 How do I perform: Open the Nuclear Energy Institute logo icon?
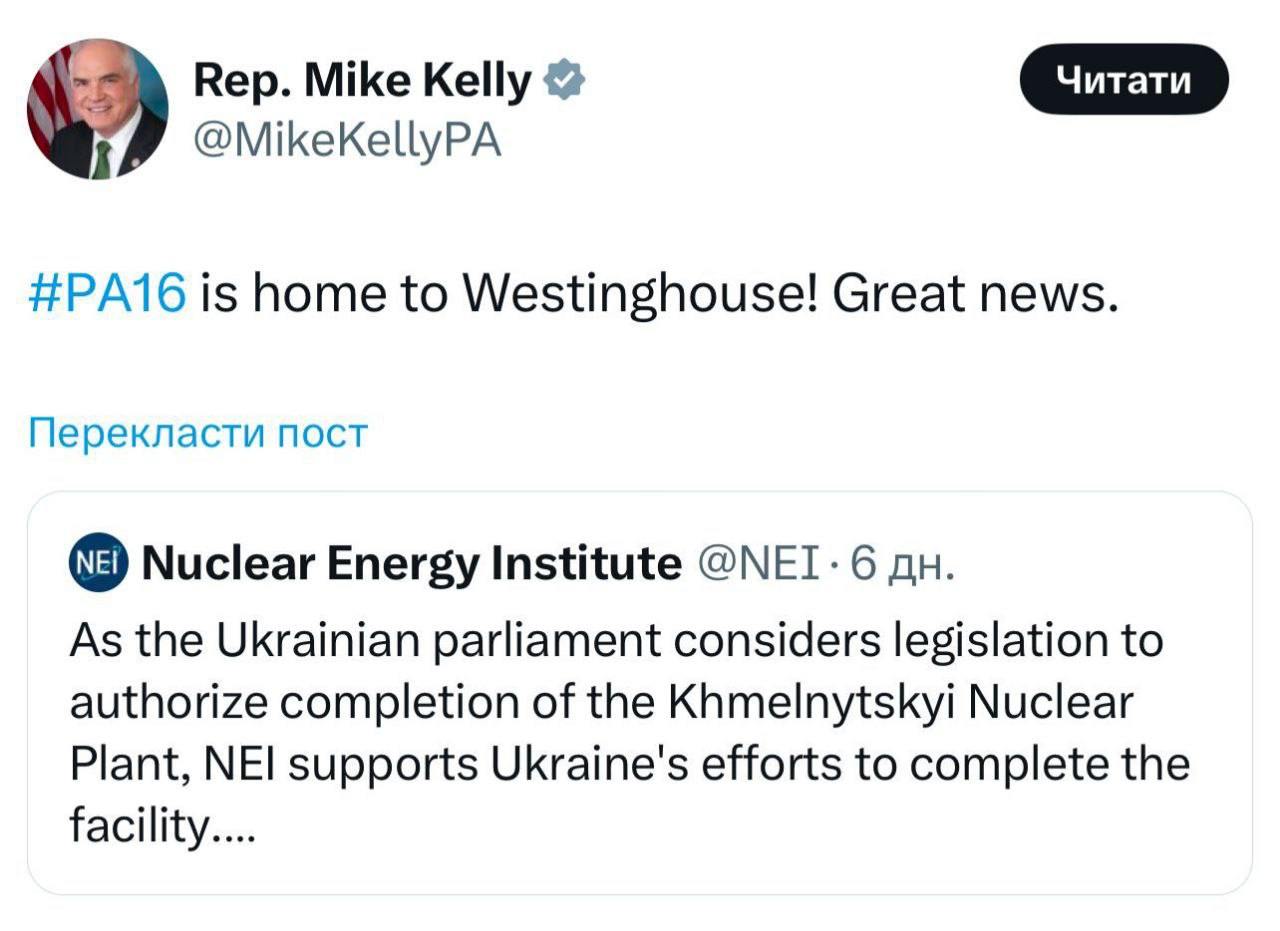coord(97,563)
